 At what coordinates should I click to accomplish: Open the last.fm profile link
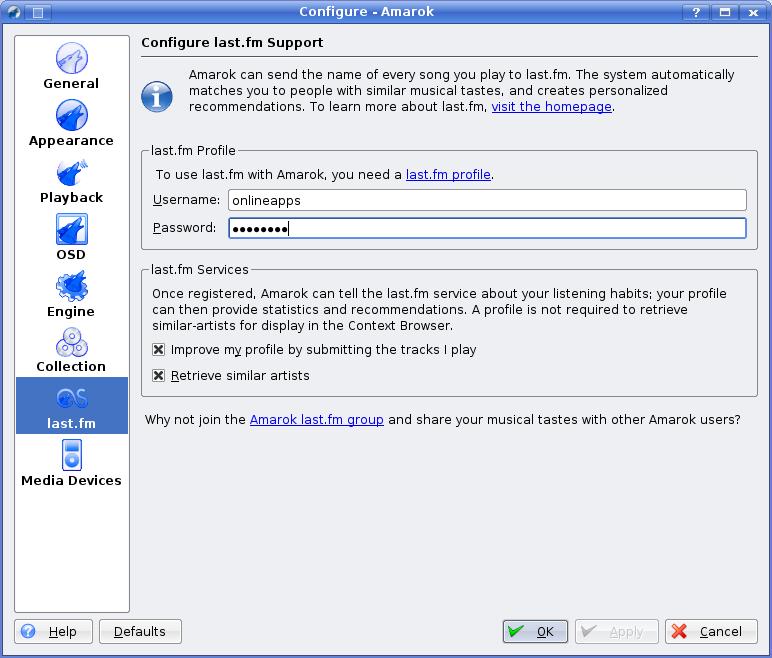448,175
